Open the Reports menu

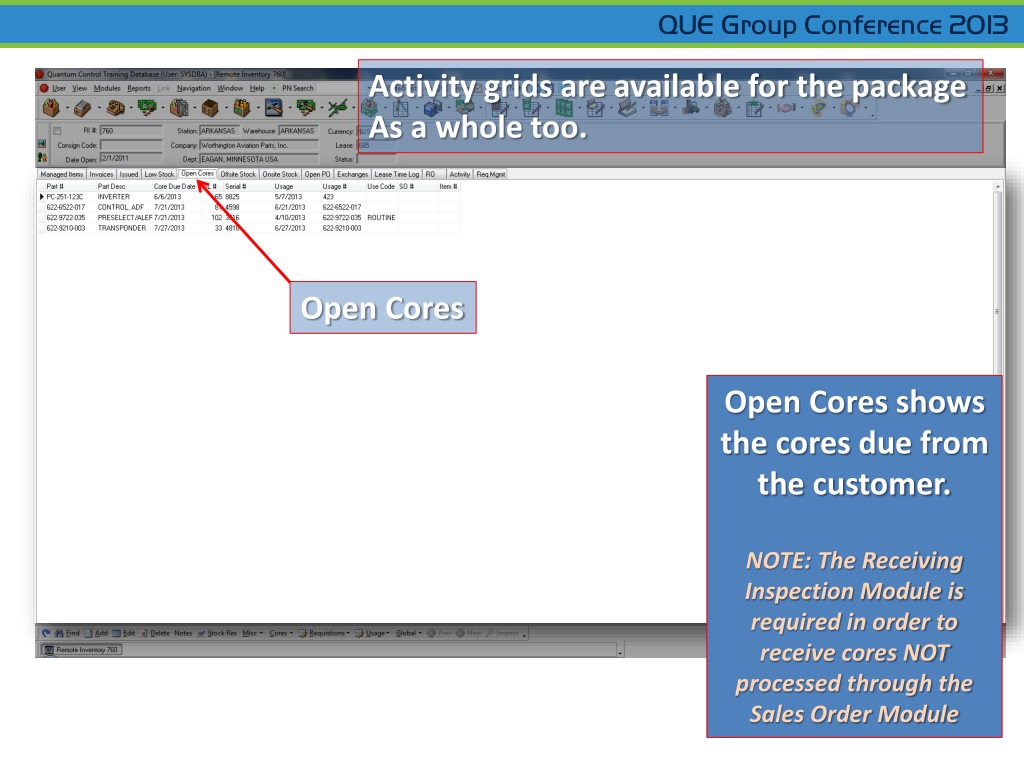click(x=139, y=88)
